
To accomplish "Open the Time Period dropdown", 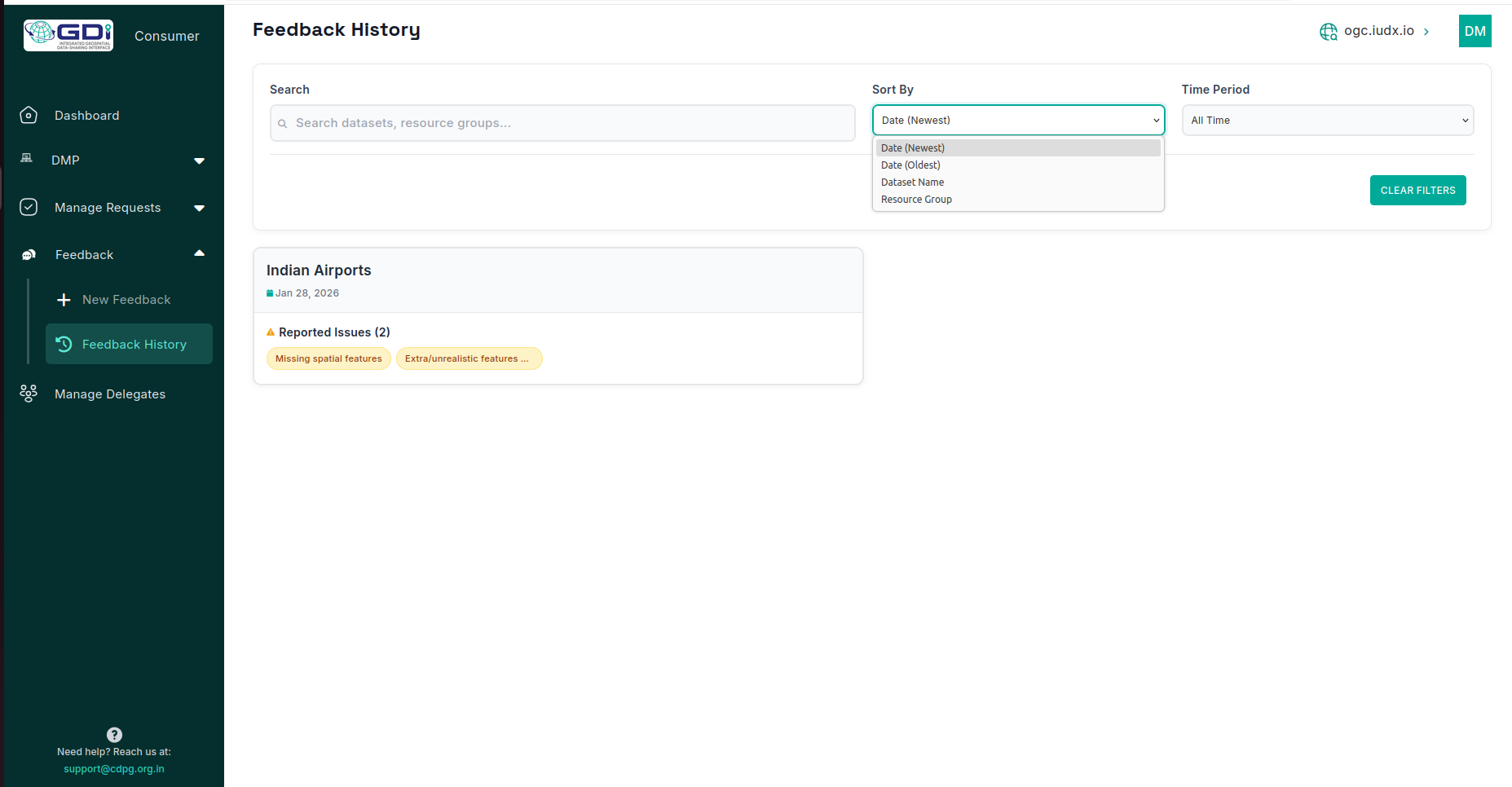I will pos(1327,121).
